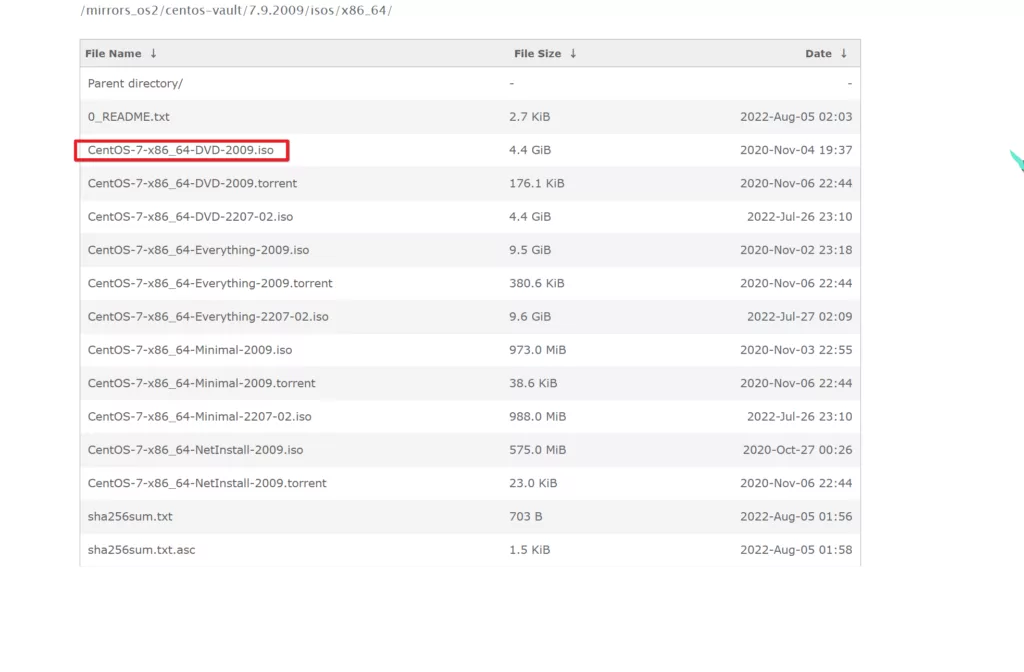Screen dimensions: 1024x672
Task: Download CentOS-7-x86_64-Minimal-2009.iso
Action: 190,350
